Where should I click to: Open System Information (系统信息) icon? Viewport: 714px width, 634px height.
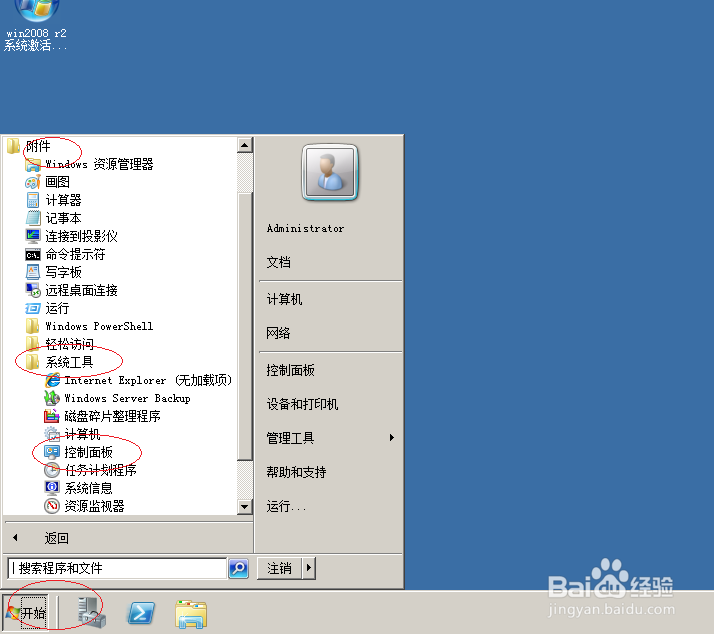(x=52, y=488)
